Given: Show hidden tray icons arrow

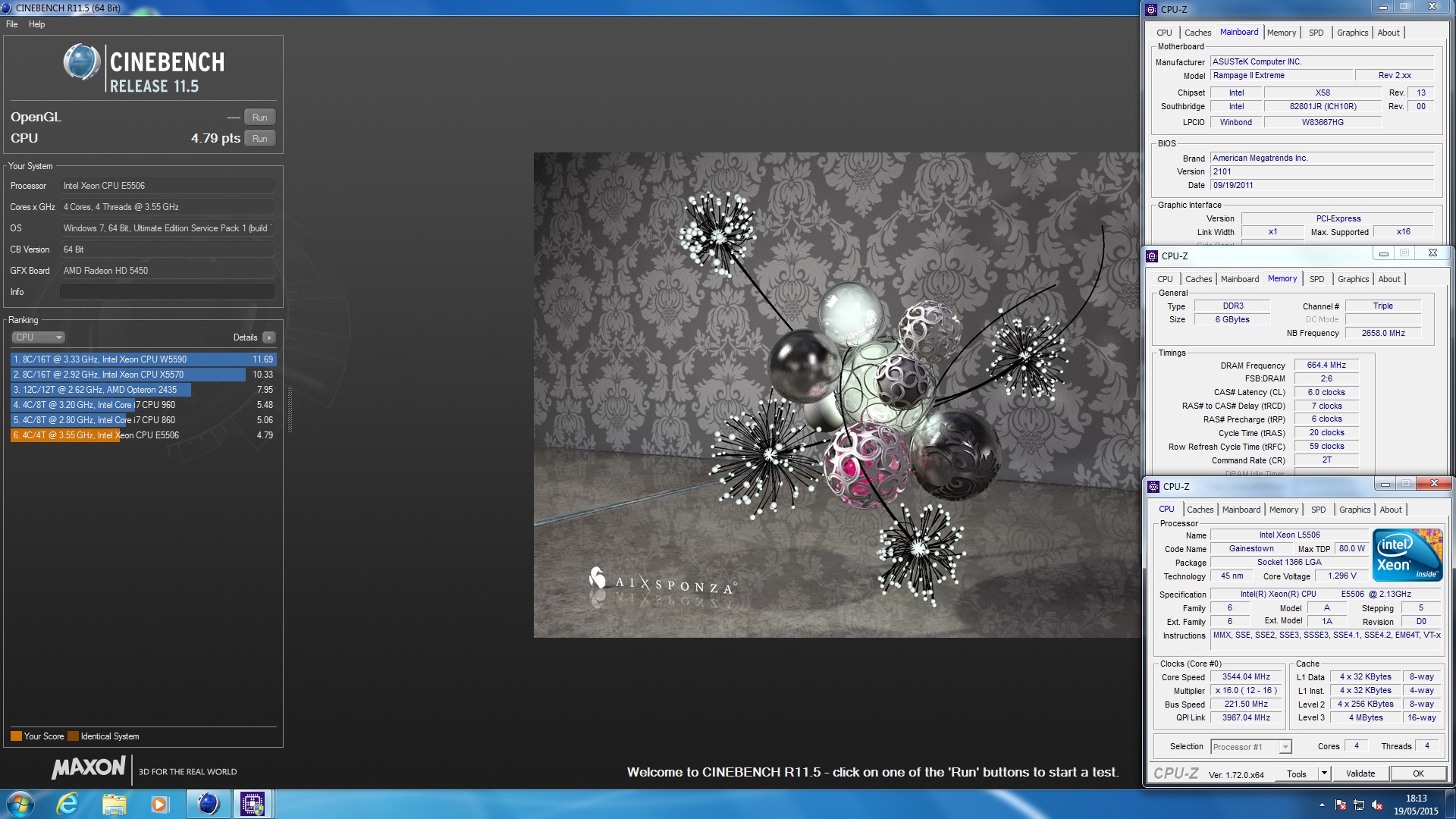Looking at the screenshot, I should 1322,805.
